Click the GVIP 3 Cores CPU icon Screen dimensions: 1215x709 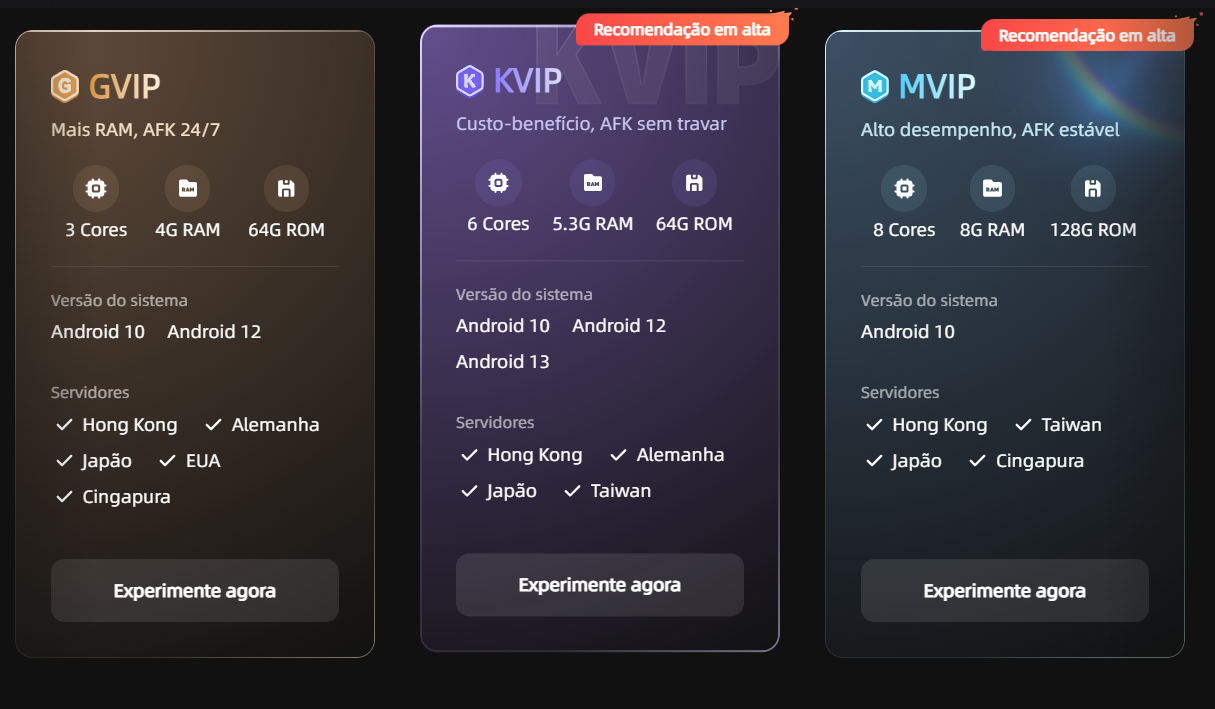pos(96,188)
